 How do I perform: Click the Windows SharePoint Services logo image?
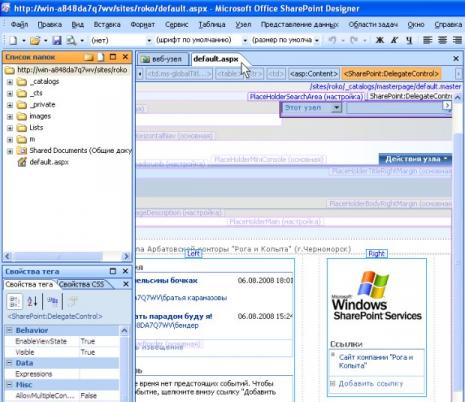tap(377, 296)
